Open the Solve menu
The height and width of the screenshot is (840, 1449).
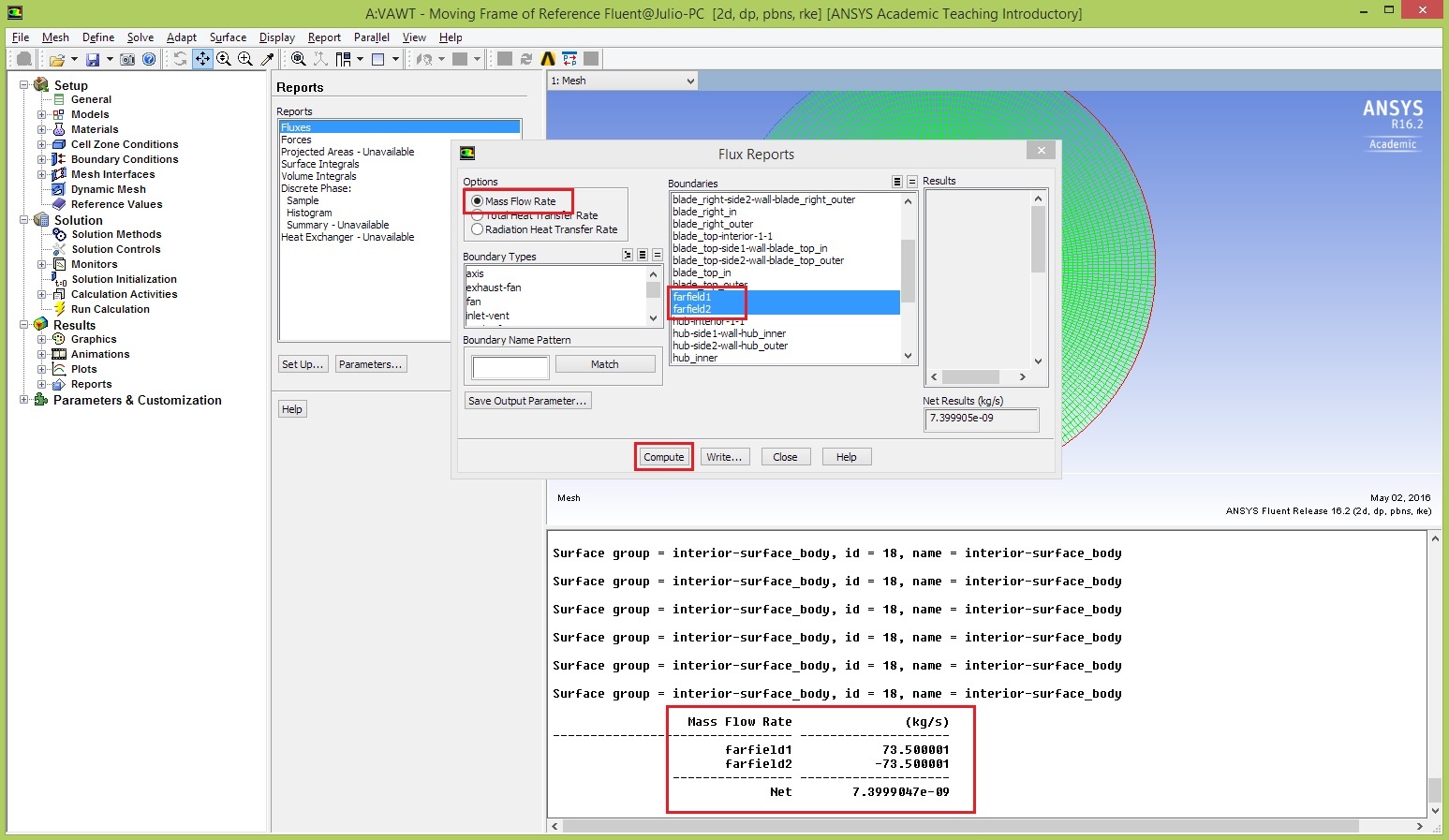[x=140, y=37]
